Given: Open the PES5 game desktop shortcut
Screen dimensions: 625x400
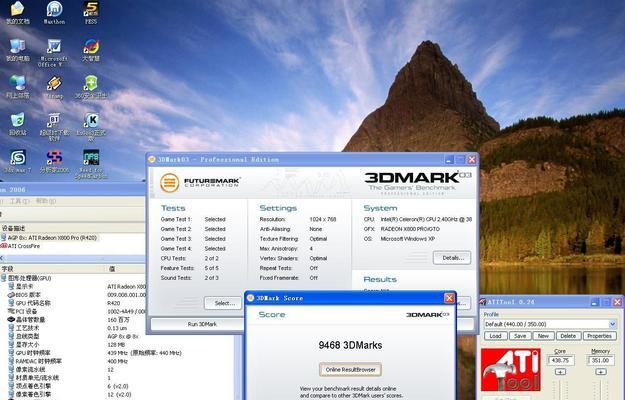Looking at the screenshot, I should tap(91, 13).
